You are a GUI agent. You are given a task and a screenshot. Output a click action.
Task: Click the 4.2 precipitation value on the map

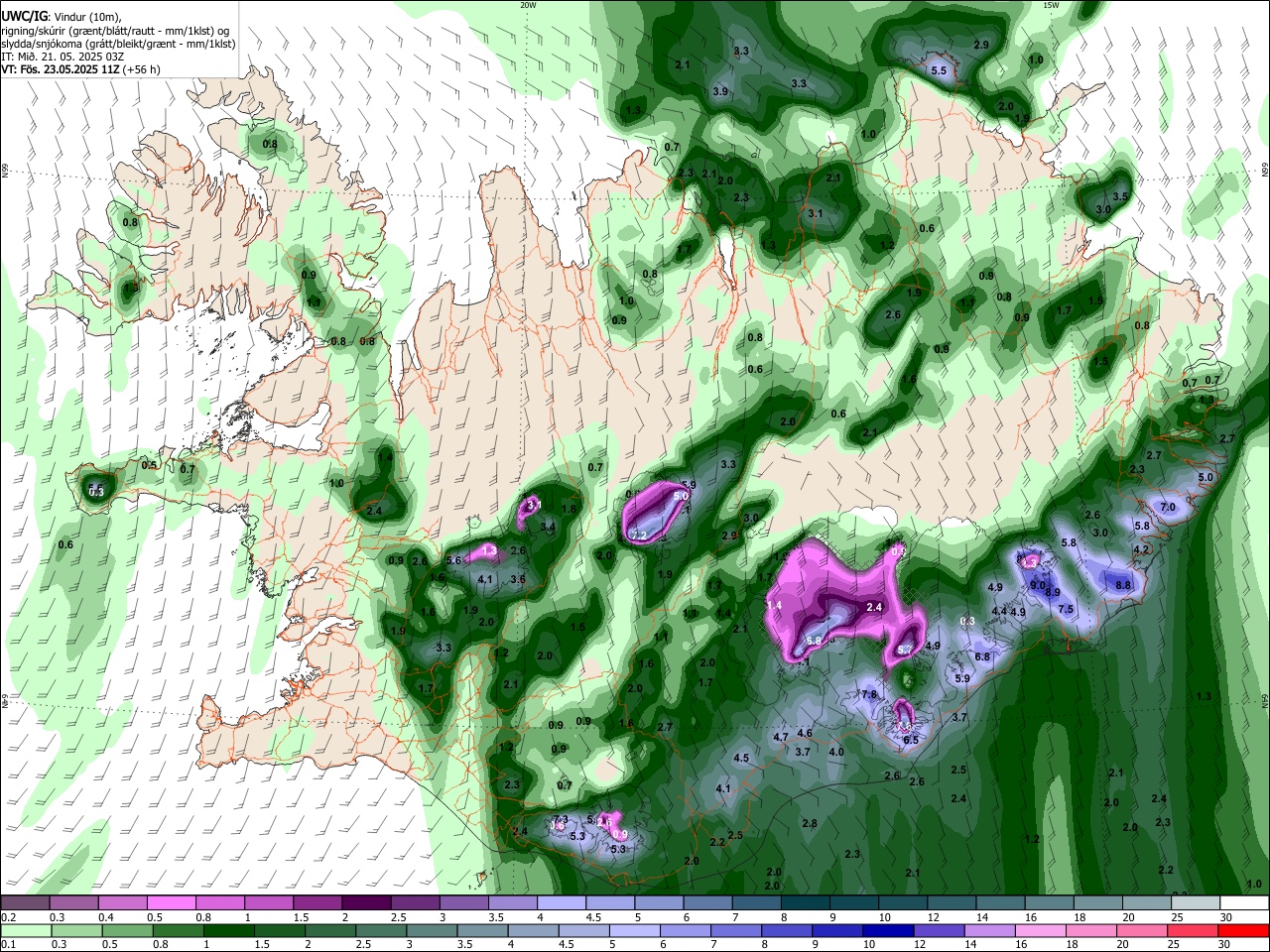[x=1141, y=549]
